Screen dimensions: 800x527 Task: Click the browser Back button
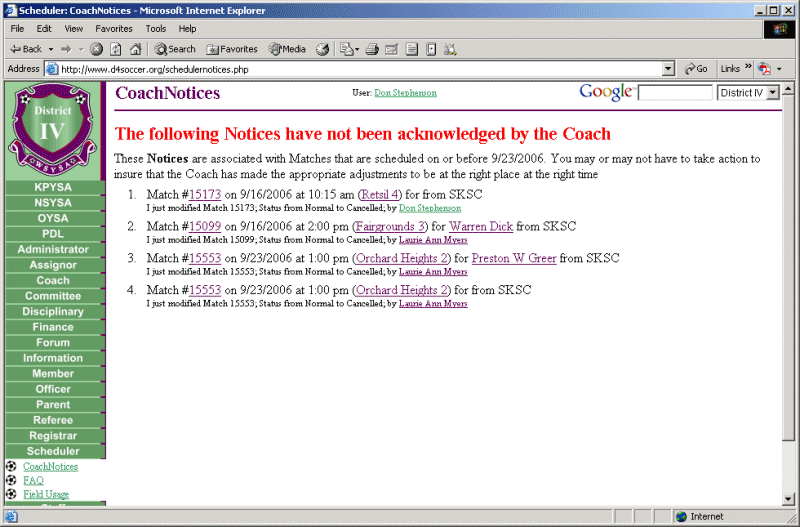pos(25,49)
